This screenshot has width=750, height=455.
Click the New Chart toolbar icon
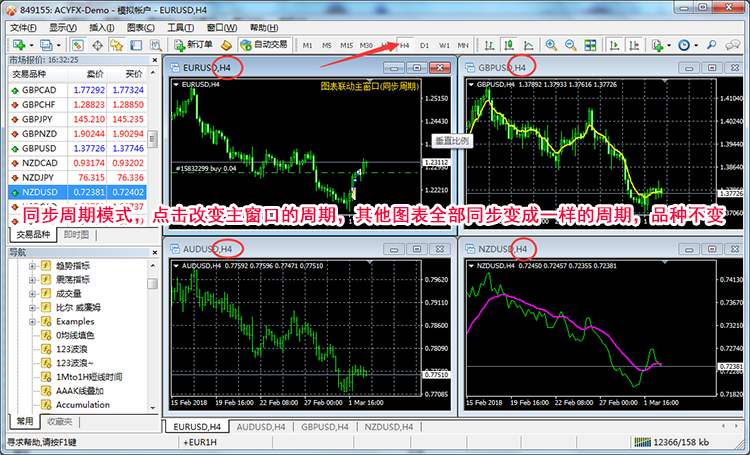(19, 45)
